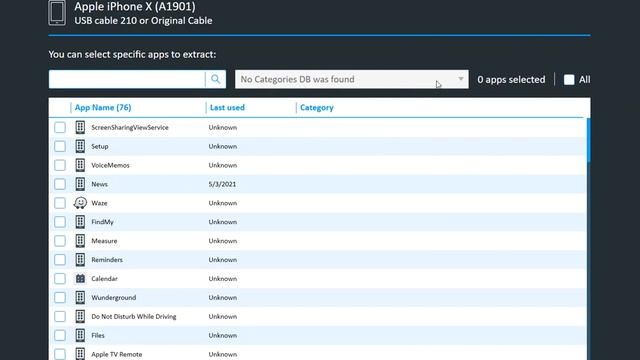Image resolution: width=640 pixels, height=360 pixels.
Task: Check the Calendar checkbox
Action: click(x=60, y=279)
